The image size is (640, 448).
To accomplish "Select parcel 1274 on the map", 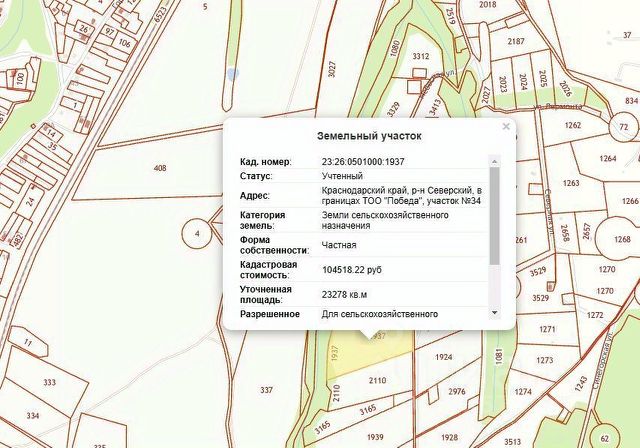I will [x=523, y=392].
